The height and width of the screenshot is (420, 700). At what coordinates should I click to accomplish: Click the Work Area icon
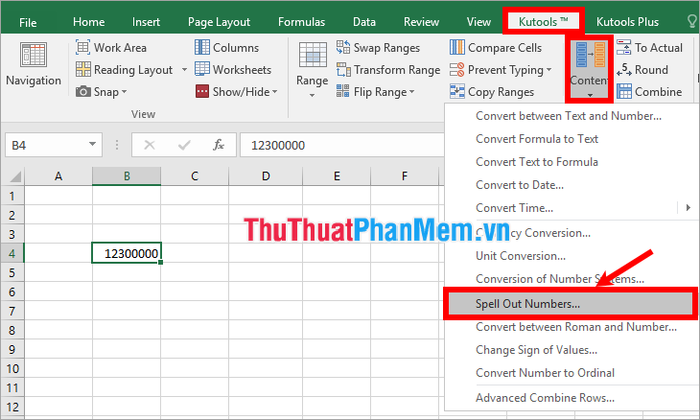pos(83,47)
